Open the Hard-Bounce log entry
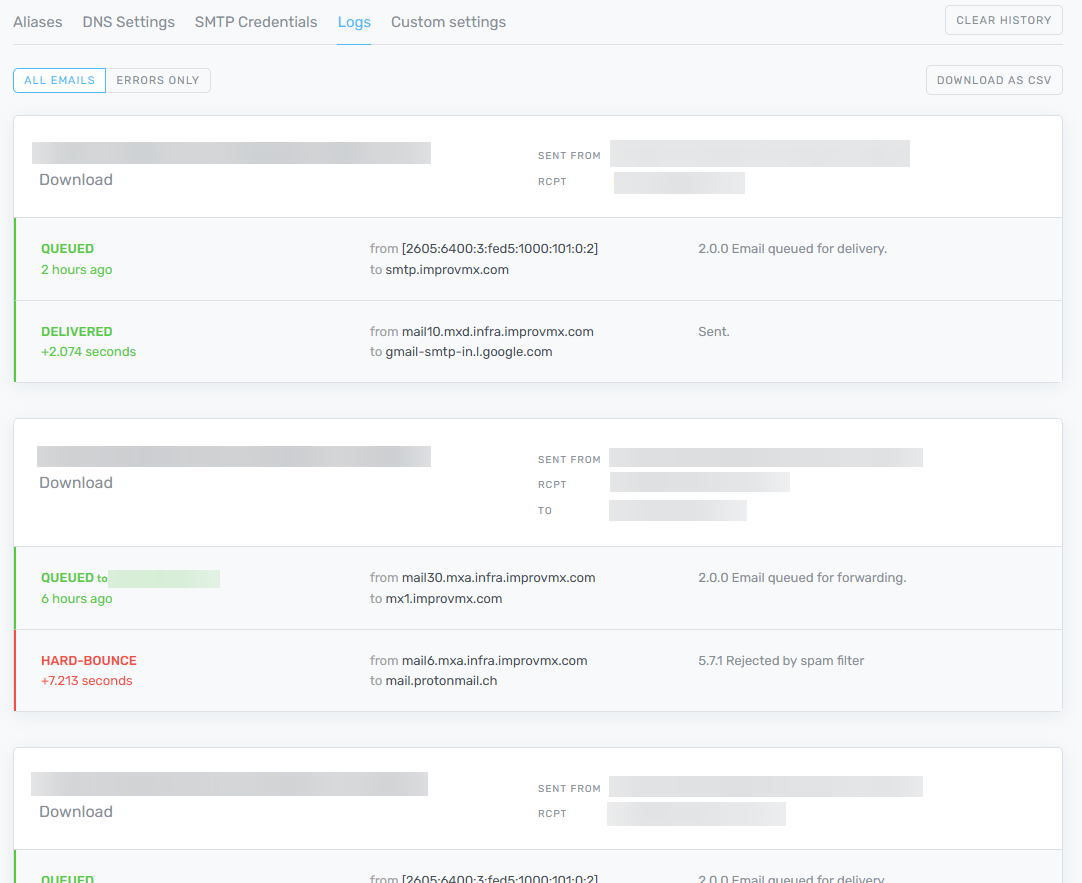 (x=89, y=661)
